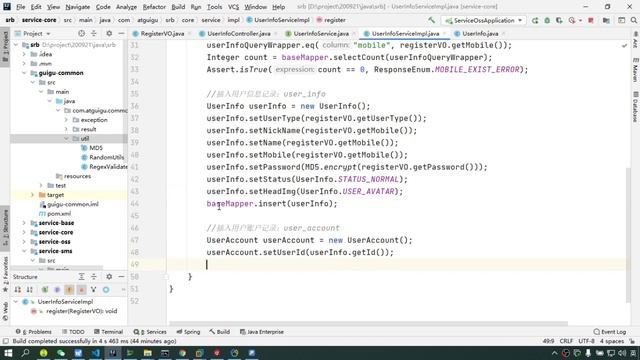Open Windows Start menu
Screen dimensions: 640x360
pyautogui.click(x=8, y=353)
